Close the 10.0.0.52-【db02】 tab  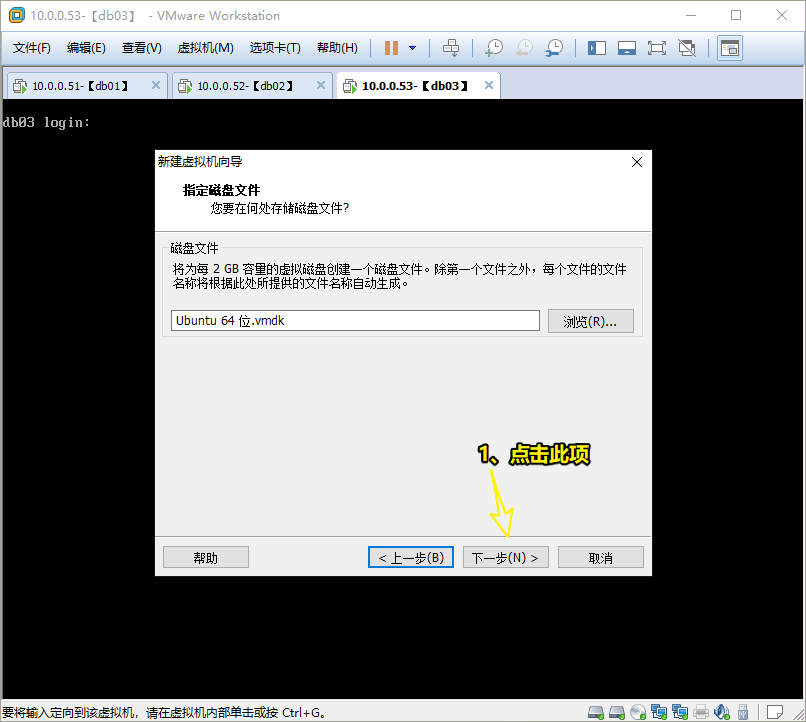coord(320,86)
